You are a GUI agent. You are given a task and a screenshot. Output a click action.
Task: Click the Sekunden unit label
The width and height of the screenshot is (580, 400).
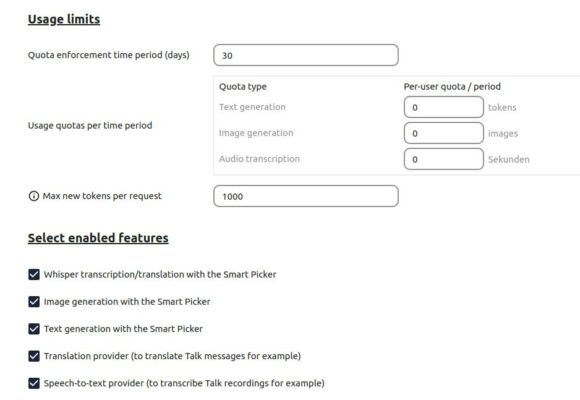[x=509, y=159]
